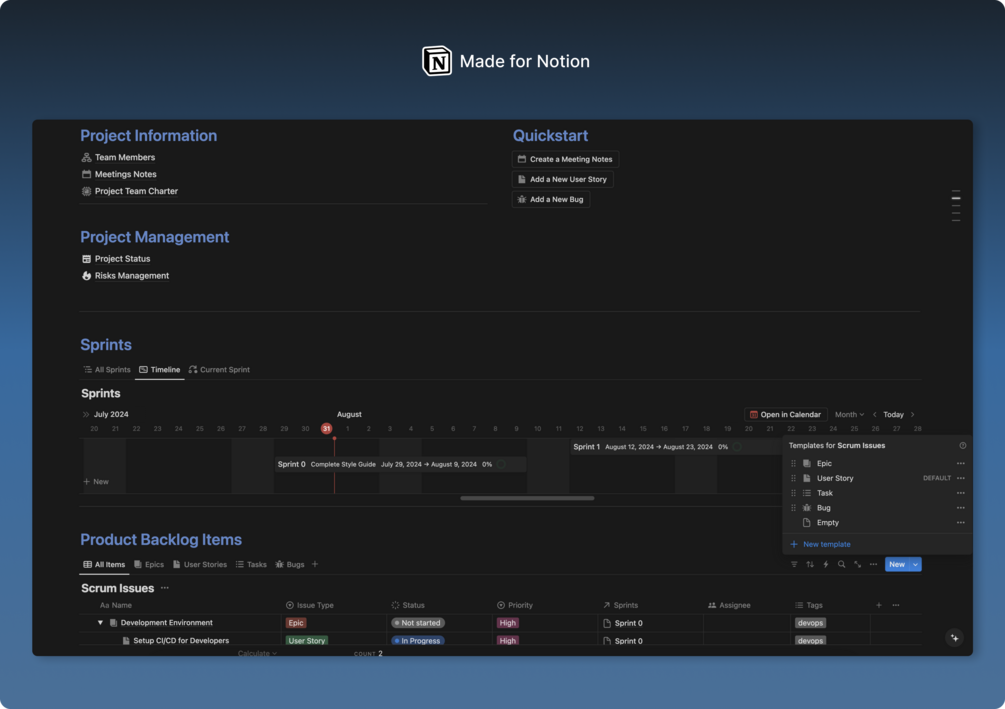Viewport: 1005px width, 709px height.
Task: Click the expand full-page icon
Action: coord(858,564)
